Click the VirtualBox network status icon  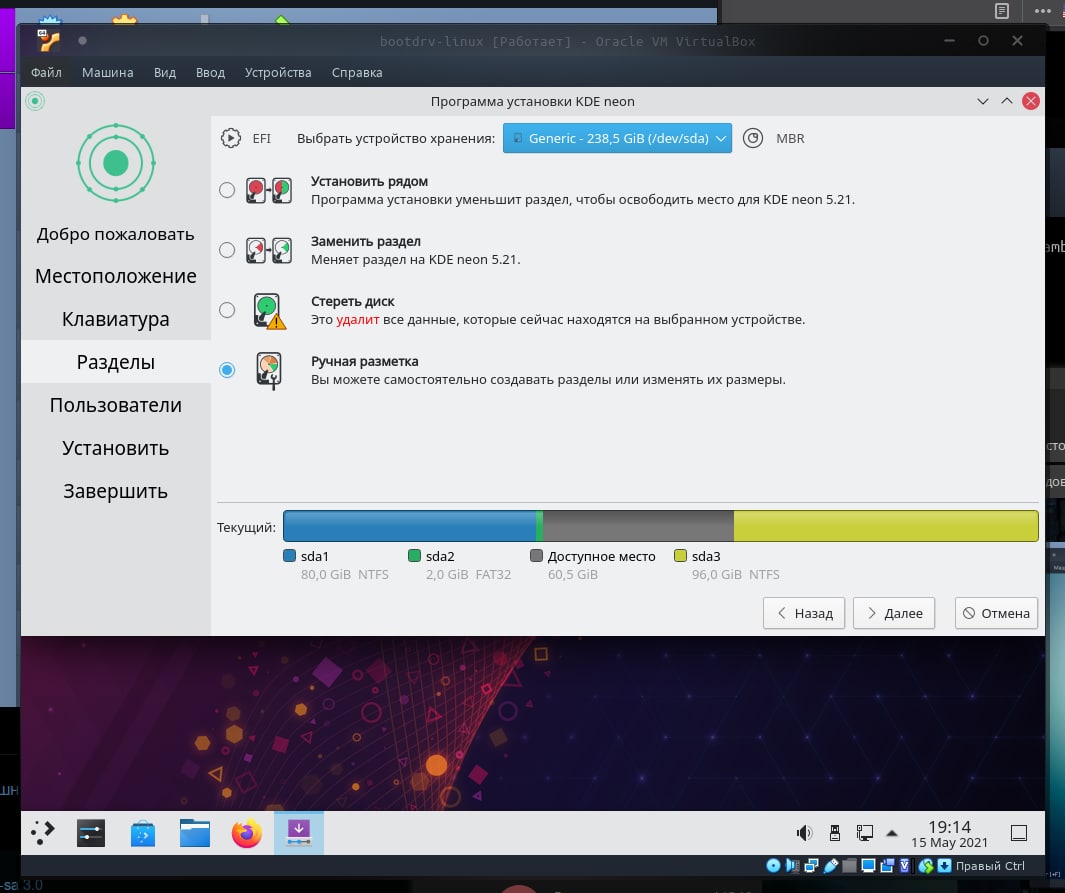811,866
